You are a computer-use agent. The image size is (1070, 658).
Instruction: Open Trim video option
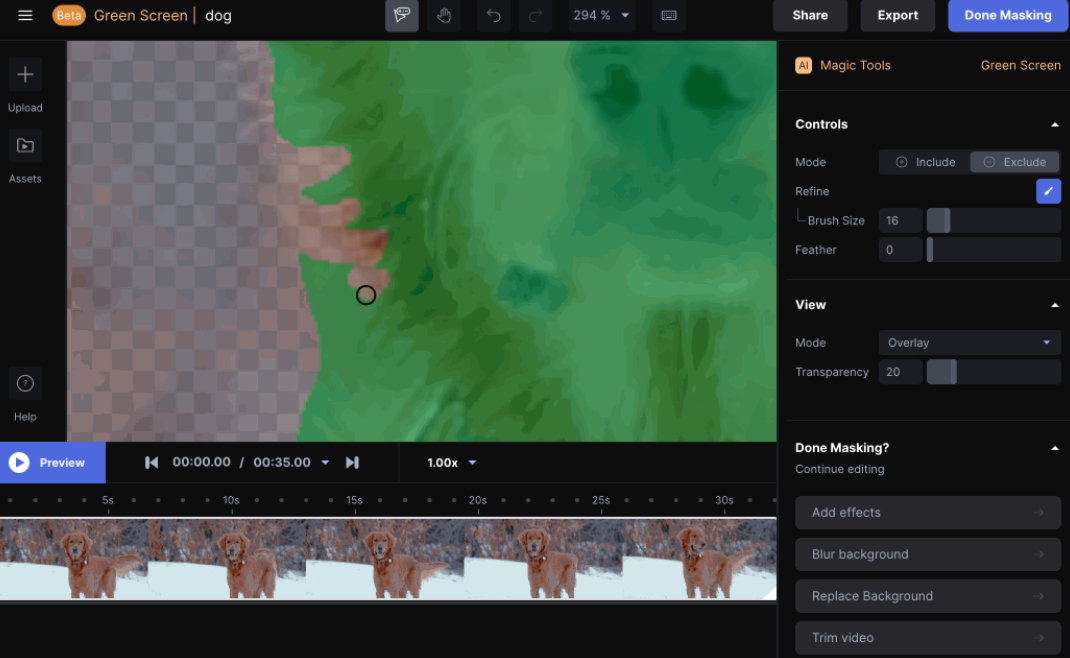(927, 638)
